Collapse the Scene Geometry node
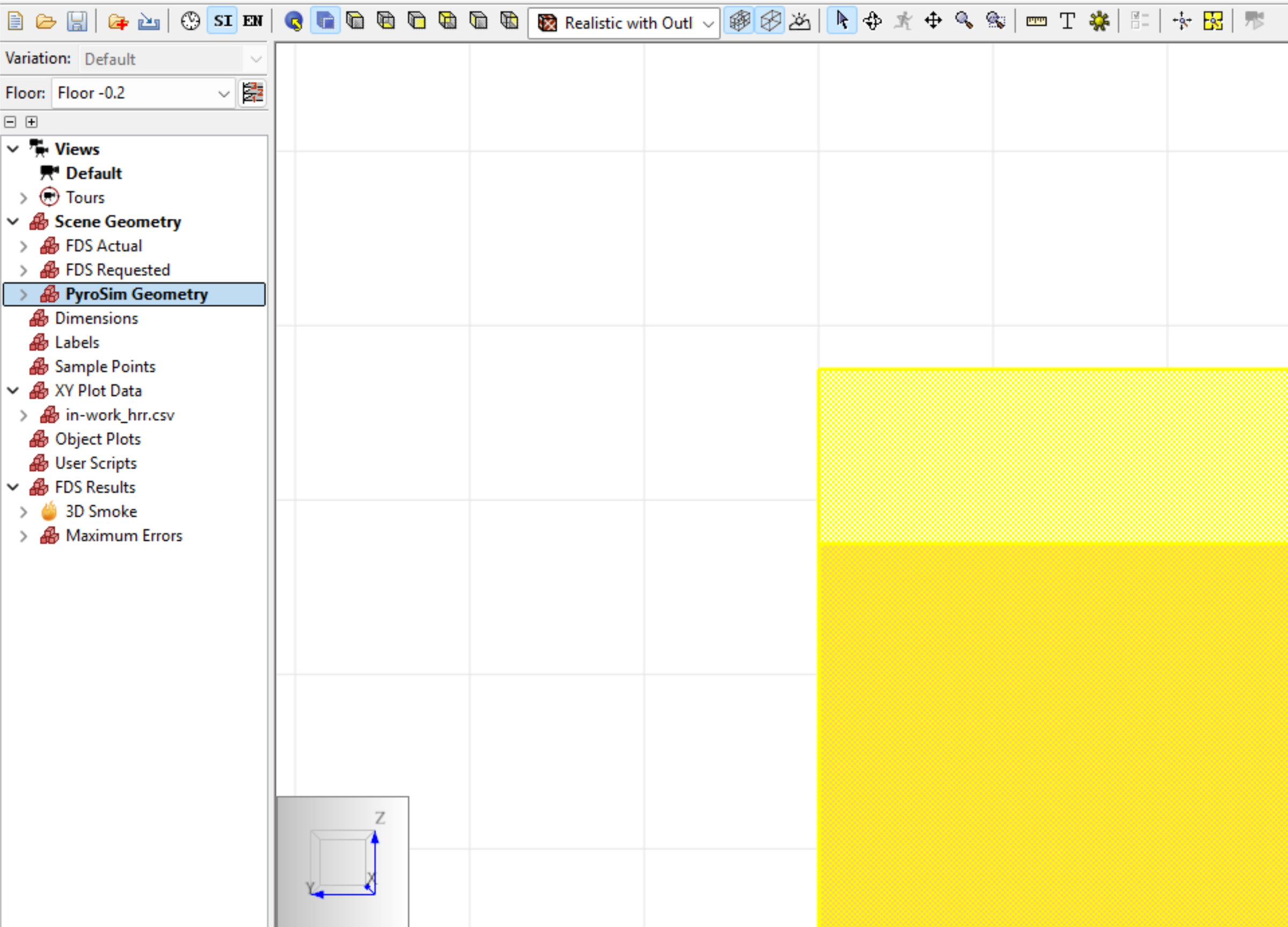This screenshot has width=1288, height=927. pos(13,222)
